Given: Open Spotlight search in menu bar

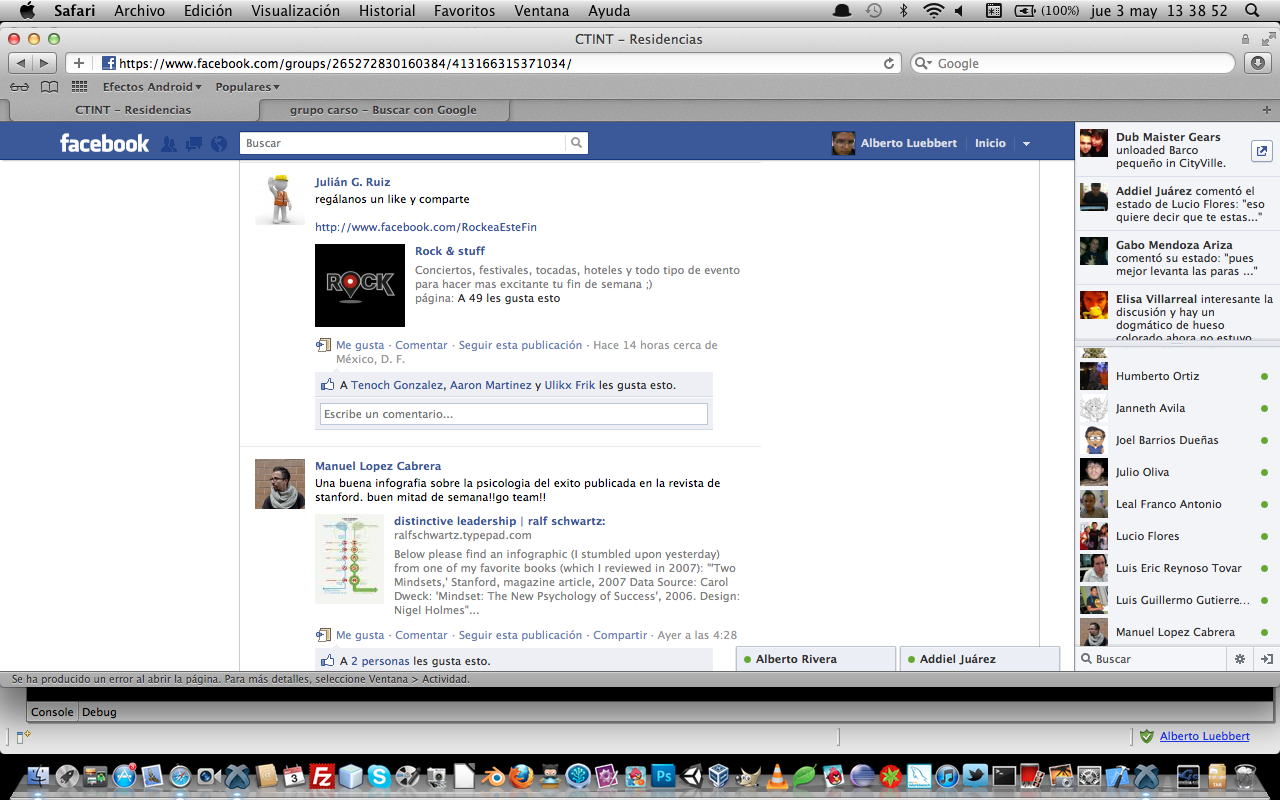Looking at the screenshot, I should click(x=1253, y=11).
